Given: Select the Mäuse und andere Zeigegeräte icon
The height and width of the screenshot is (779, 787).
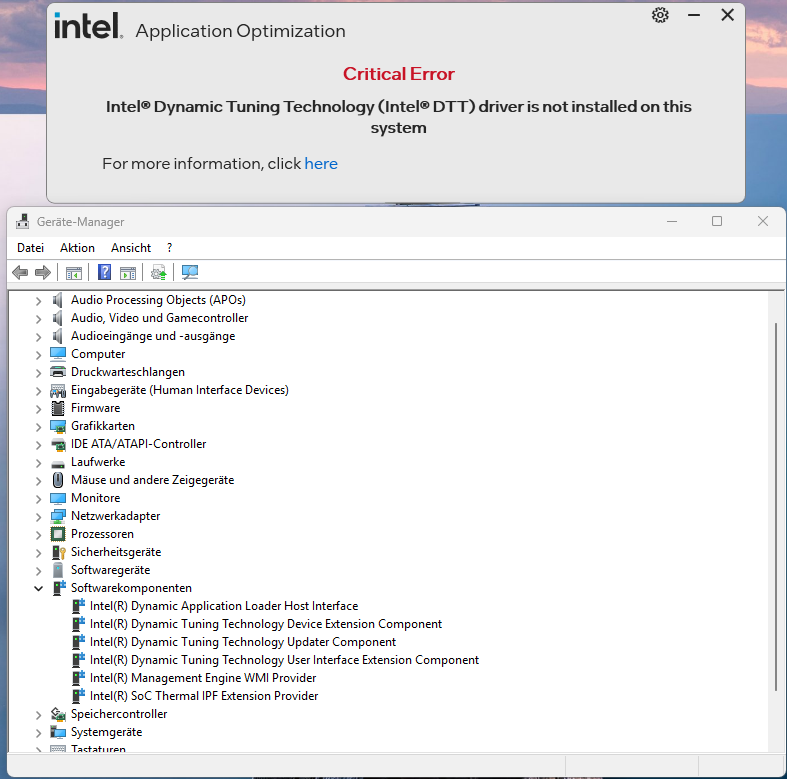Looking at the screenshot, I should pyautogui.click(x=58, y=480).
